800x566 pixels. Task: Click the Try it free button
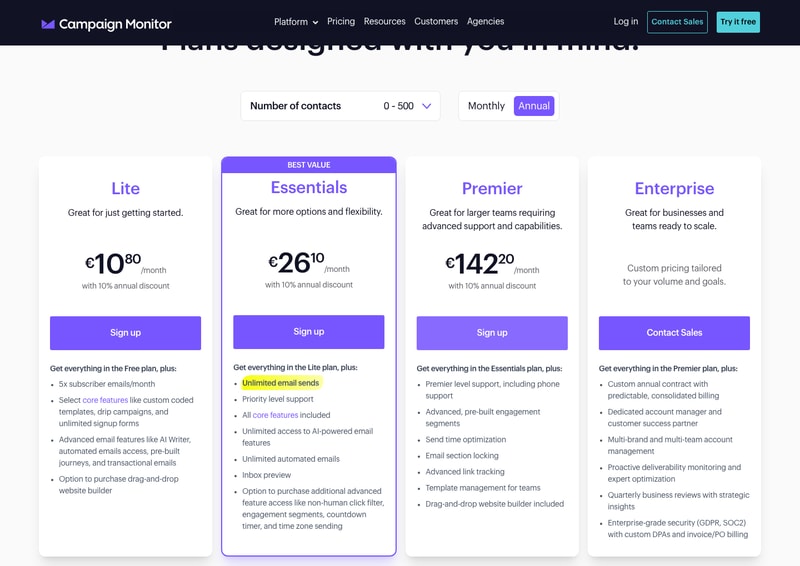tap(738, 22)
